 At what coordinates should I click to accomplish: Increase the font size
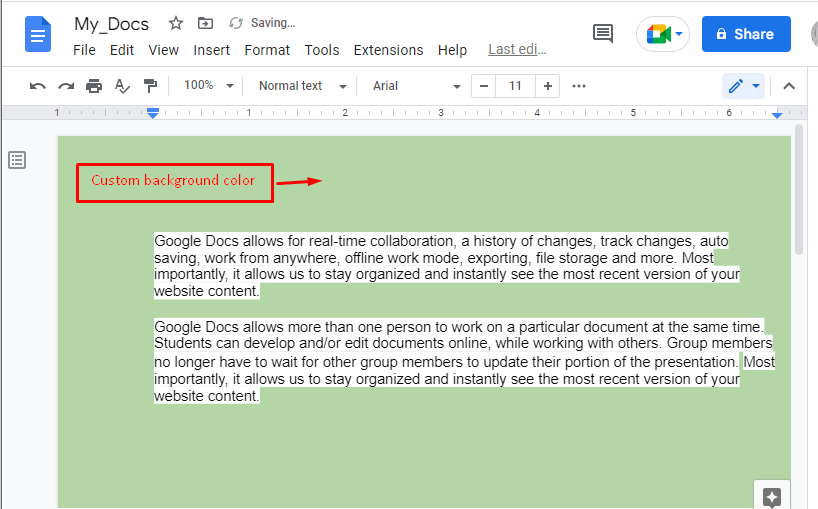tap(548, 86)
